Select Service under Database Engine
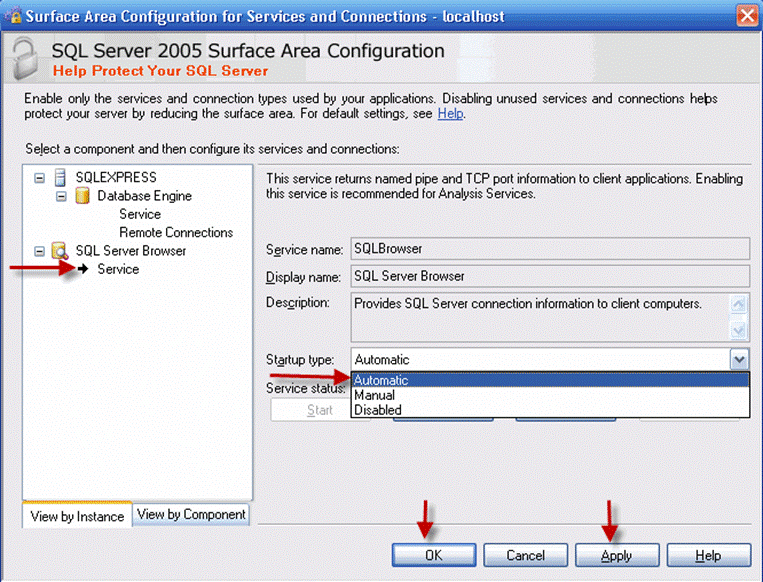This screenshot has height=582, width=763. pos(140,214)
